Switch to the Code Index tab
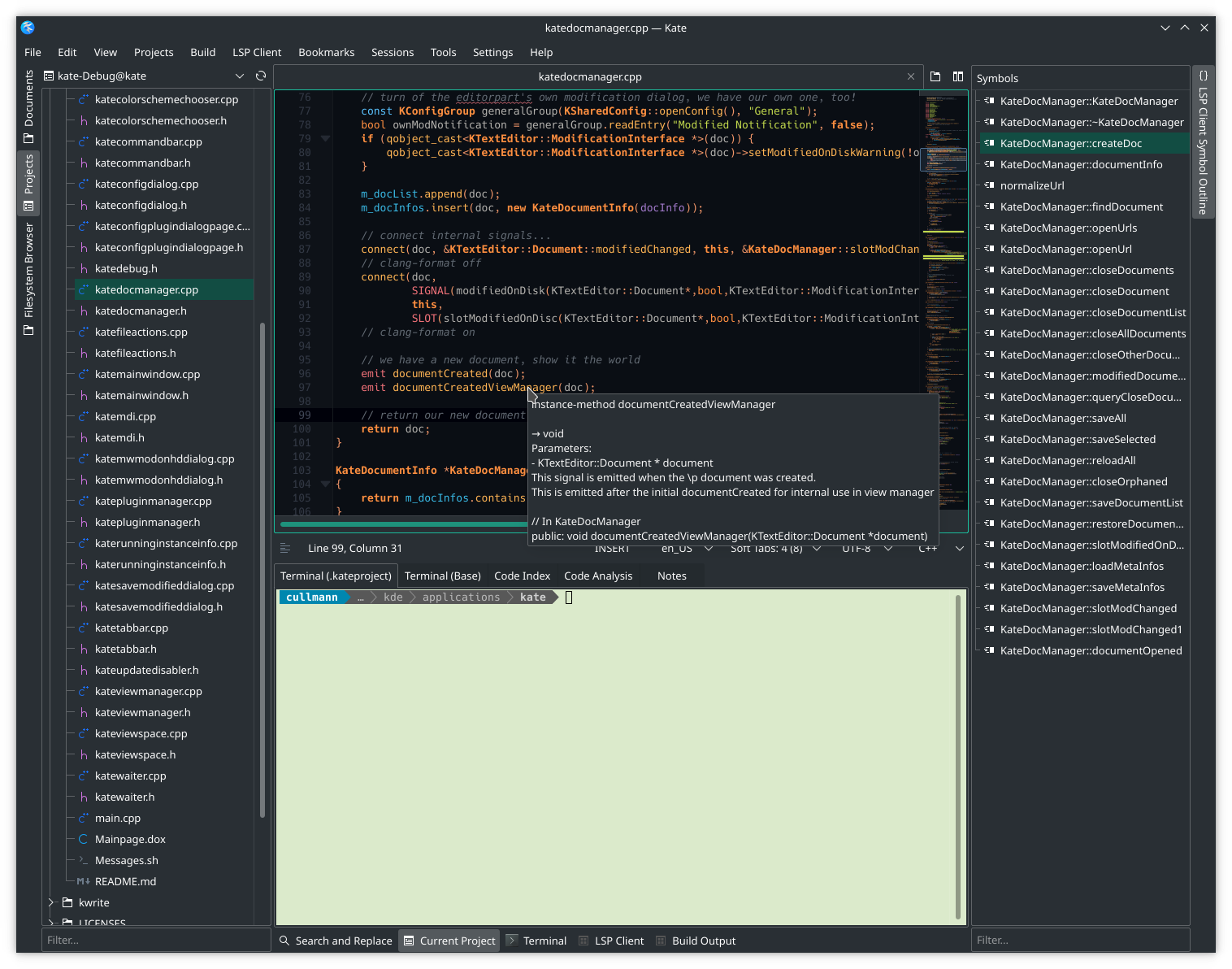The height and width of the screenshot is (969, 1232). (x=523, y=576)
